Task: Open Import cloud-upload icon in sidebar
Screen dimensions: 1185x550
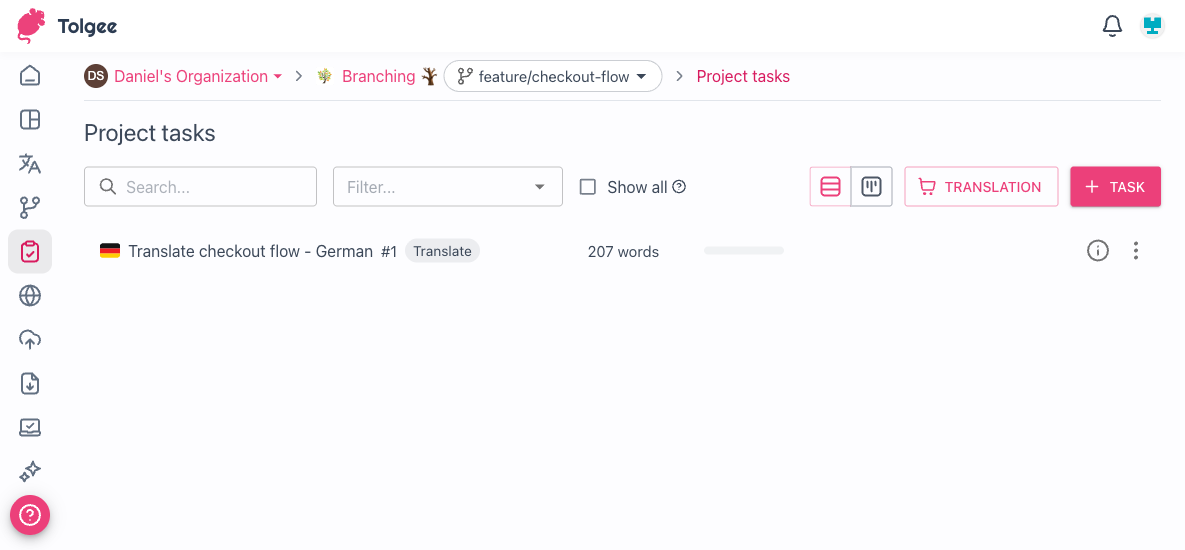Action: pyautogui.click(x=30, y=339)
